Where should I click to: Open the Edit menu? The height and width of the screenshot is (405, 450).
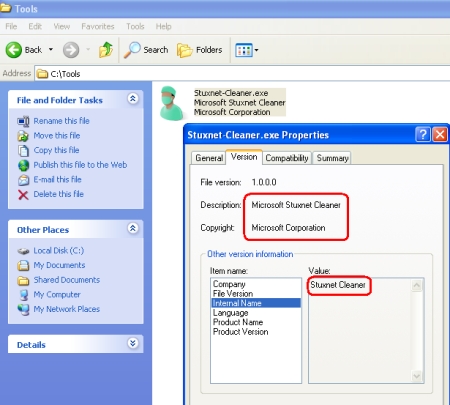[35, 26]
